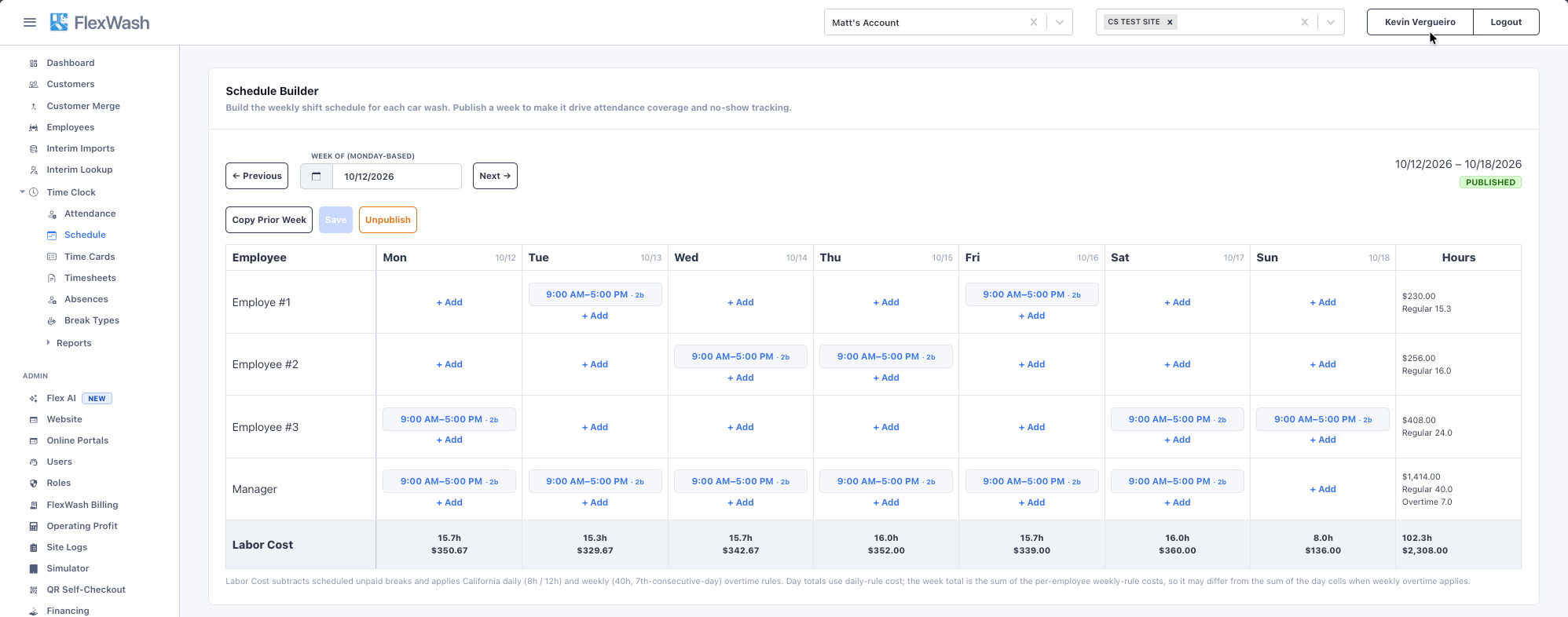Open the Matt's Account dropdown arrow
Viewport: 1568px width, 617px height.
pos(1060,23)
